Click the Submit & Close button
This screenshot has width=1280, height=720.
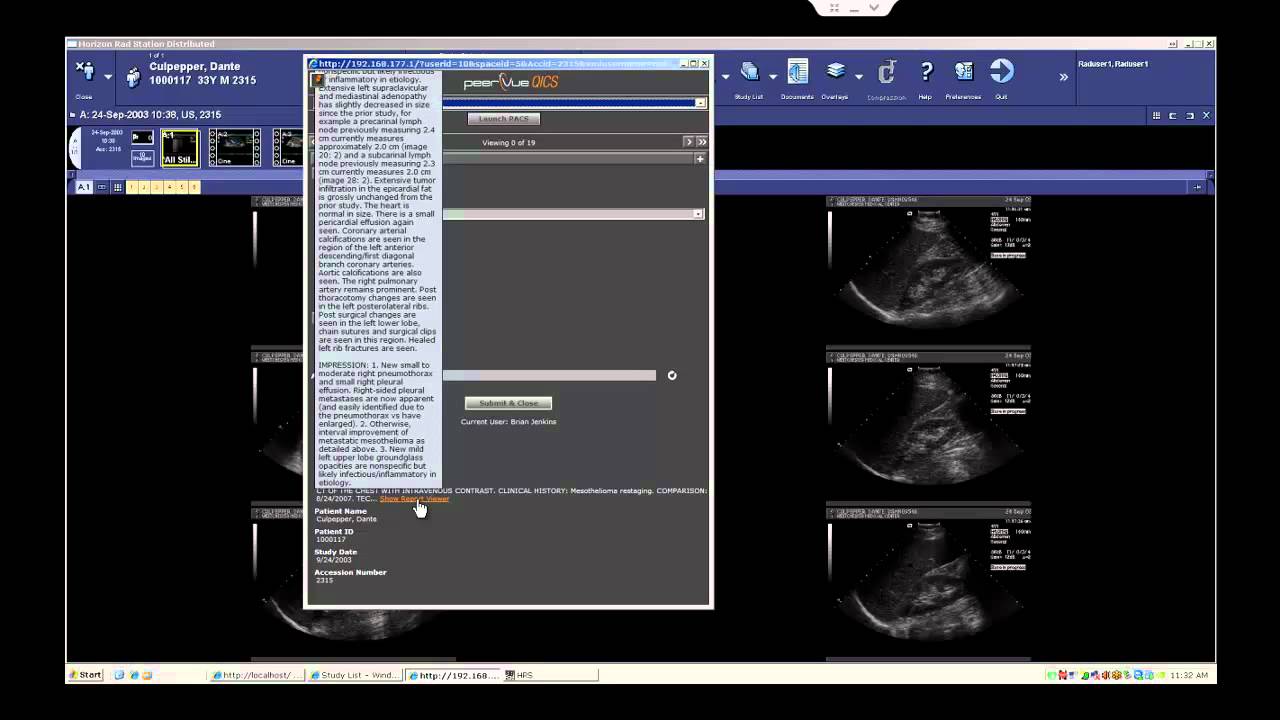click(508, 403)
